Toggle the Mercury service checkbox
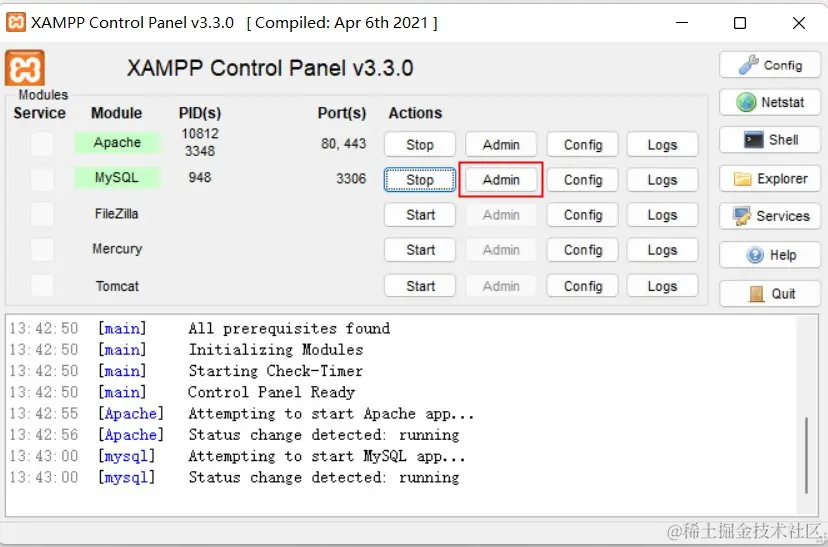Image resolution: width=828 pixels, height=547 pixels. (42, 250)
